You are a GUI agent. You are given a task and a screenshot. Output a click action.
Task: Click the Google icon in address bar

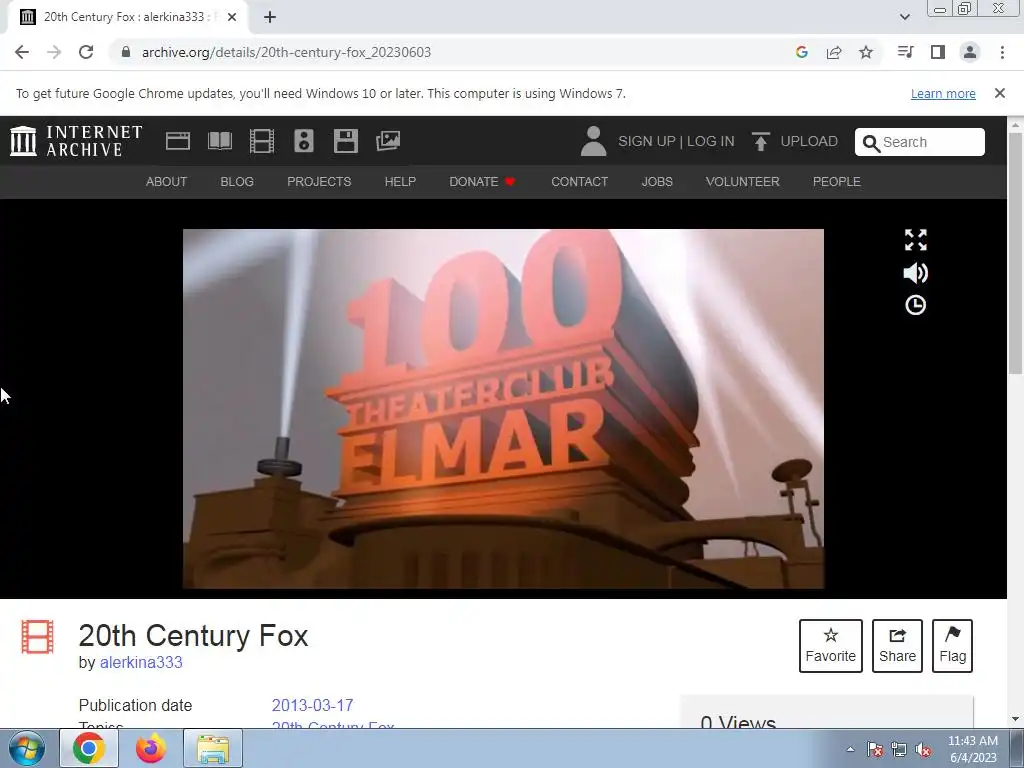(802, 52)
